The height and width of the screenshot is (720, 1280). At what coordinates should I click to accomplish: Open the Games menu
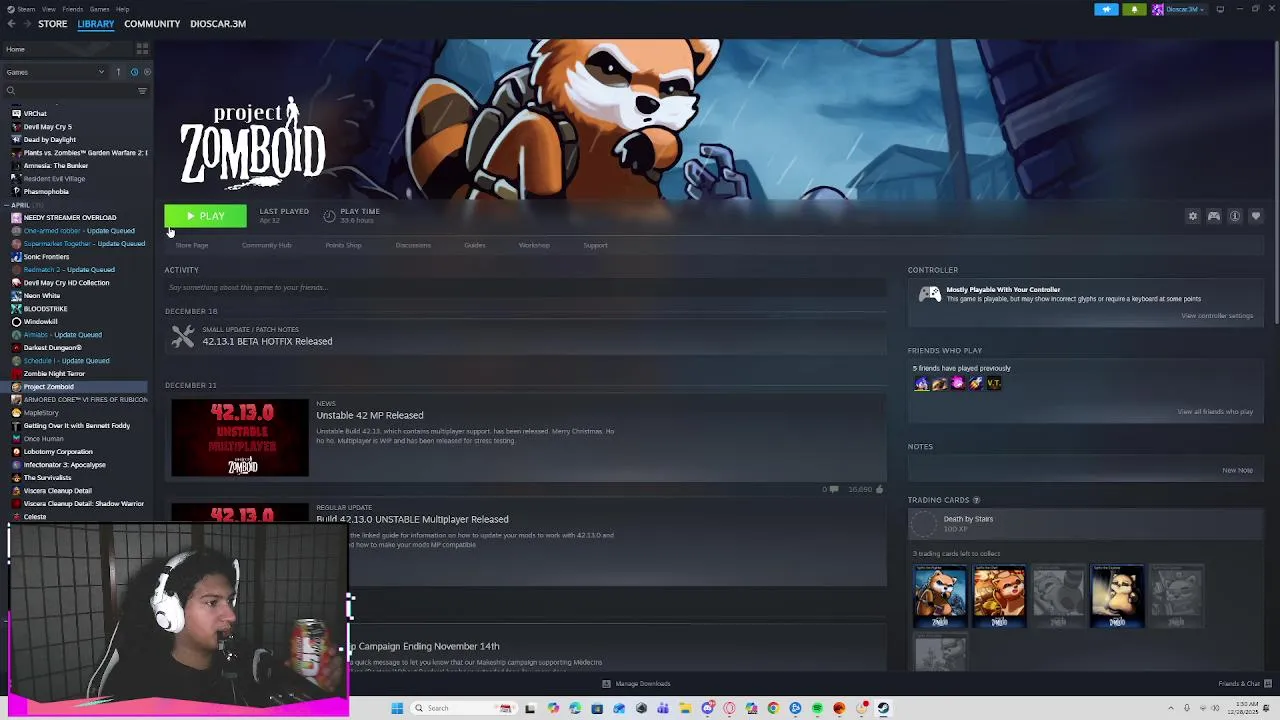(x=99, y=9)
